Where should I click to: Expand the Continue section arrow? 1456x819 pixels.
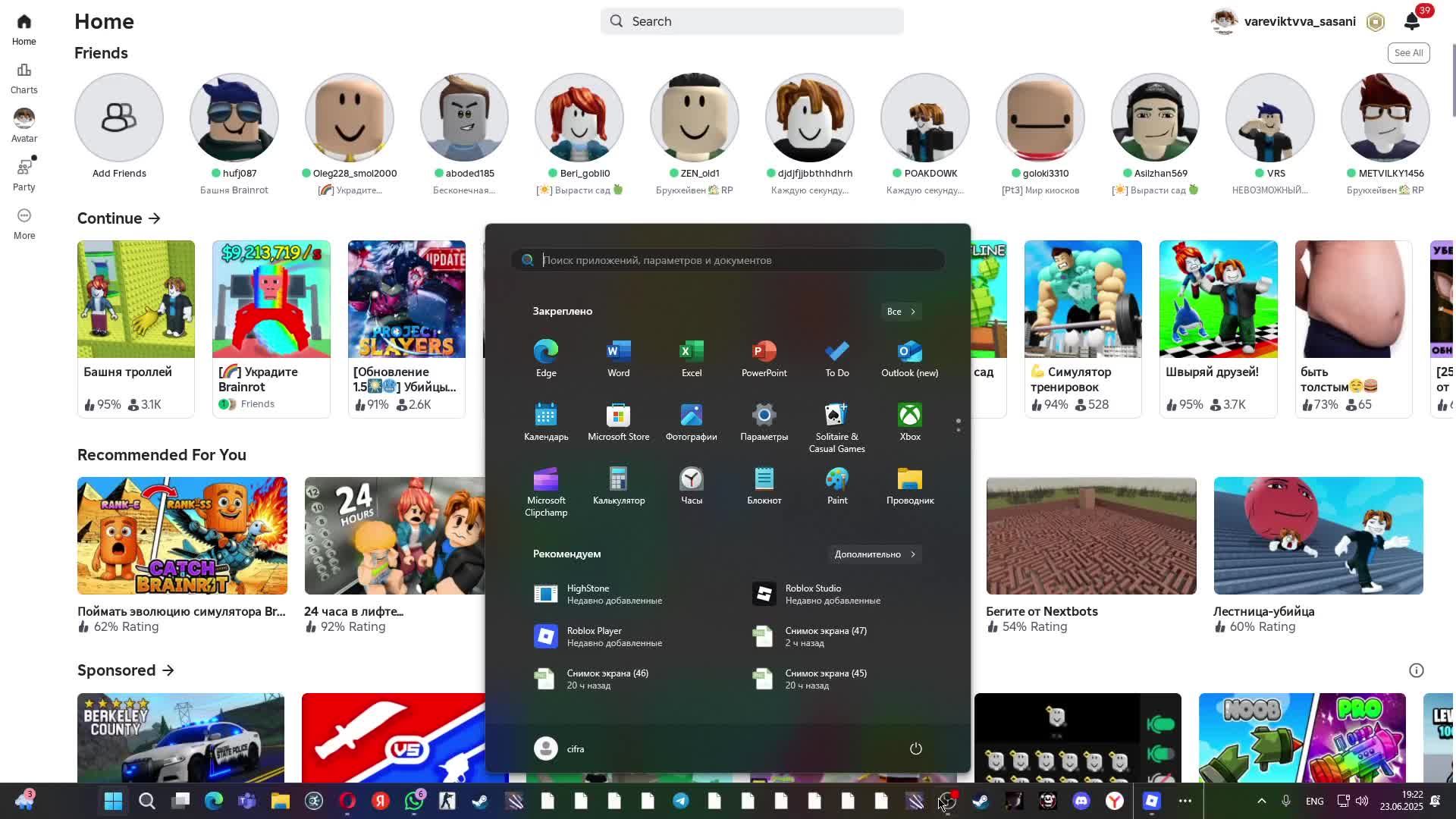pos(155,218)
